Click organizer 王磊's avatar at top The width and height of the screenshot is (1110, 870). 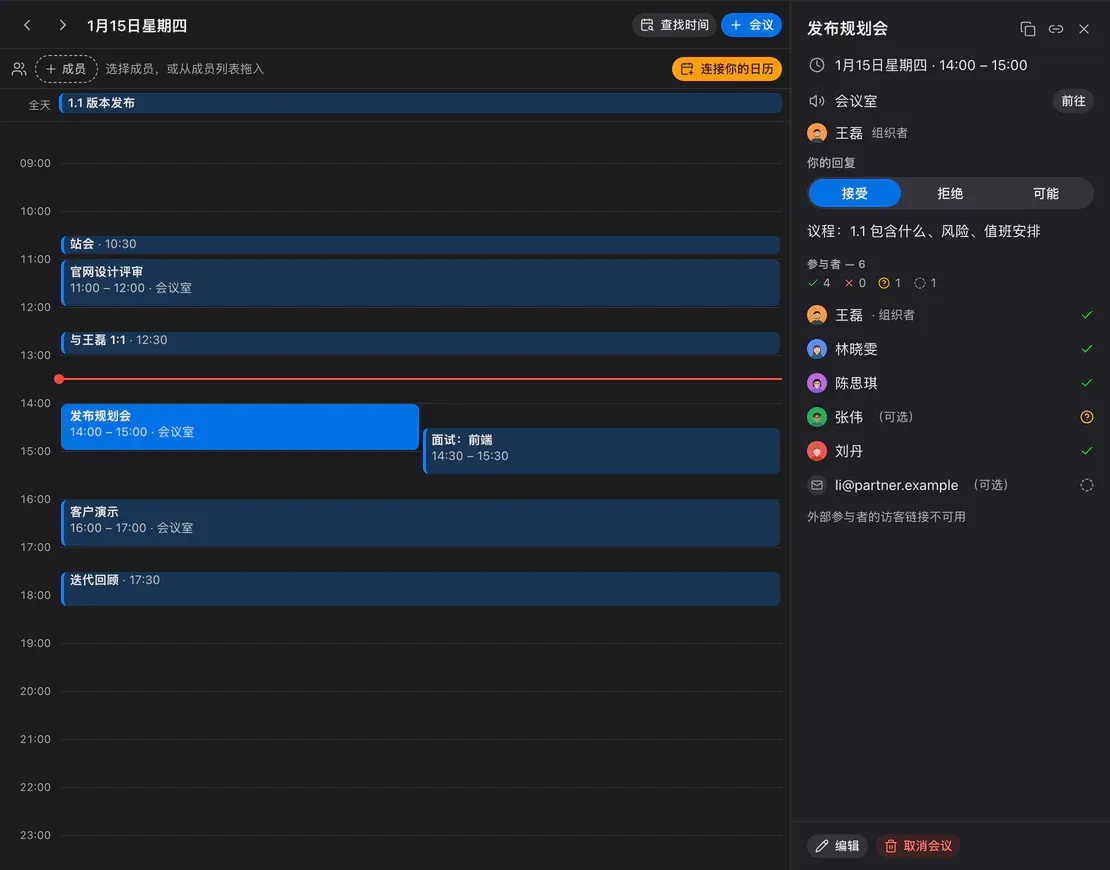coord(817,133)
